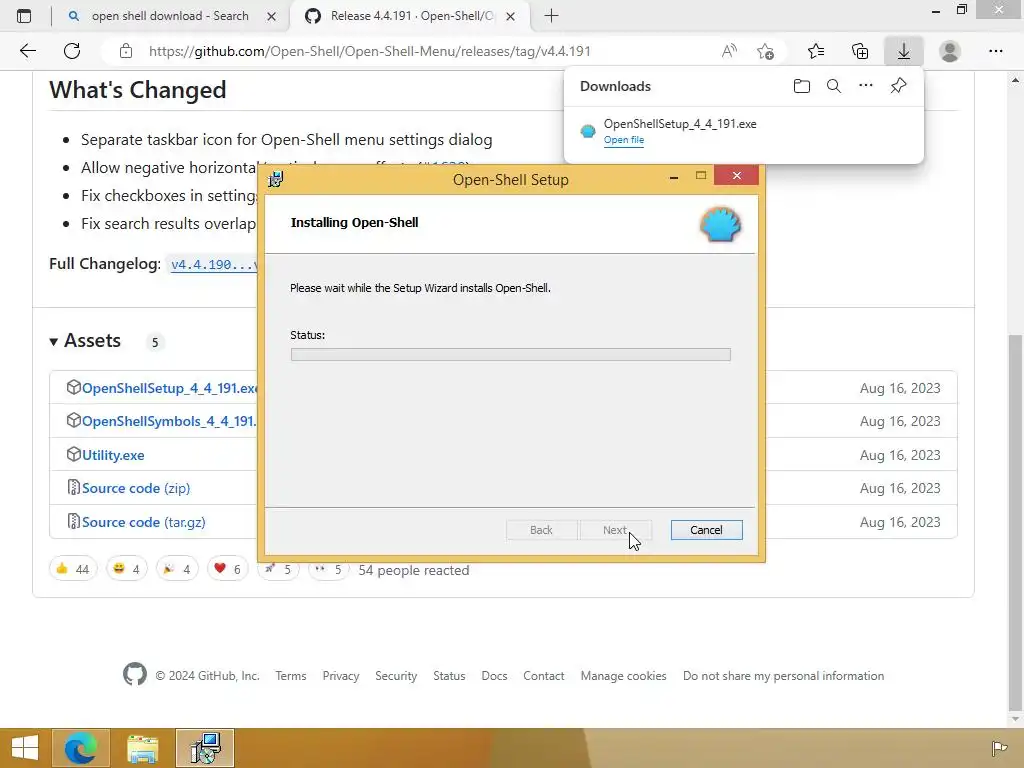This screenshot has height=768, width=1024.
Task: Open the Docs footer link
Action: tap(494, 676)
